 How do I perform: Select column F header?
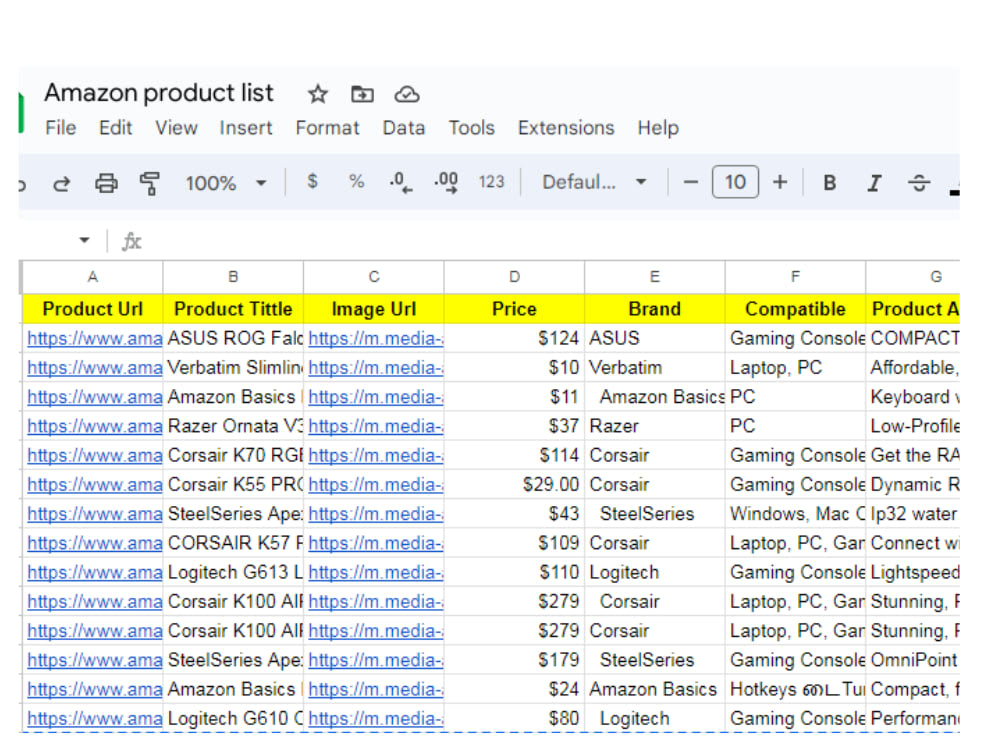pyautogui.click(x=795, y=277)
